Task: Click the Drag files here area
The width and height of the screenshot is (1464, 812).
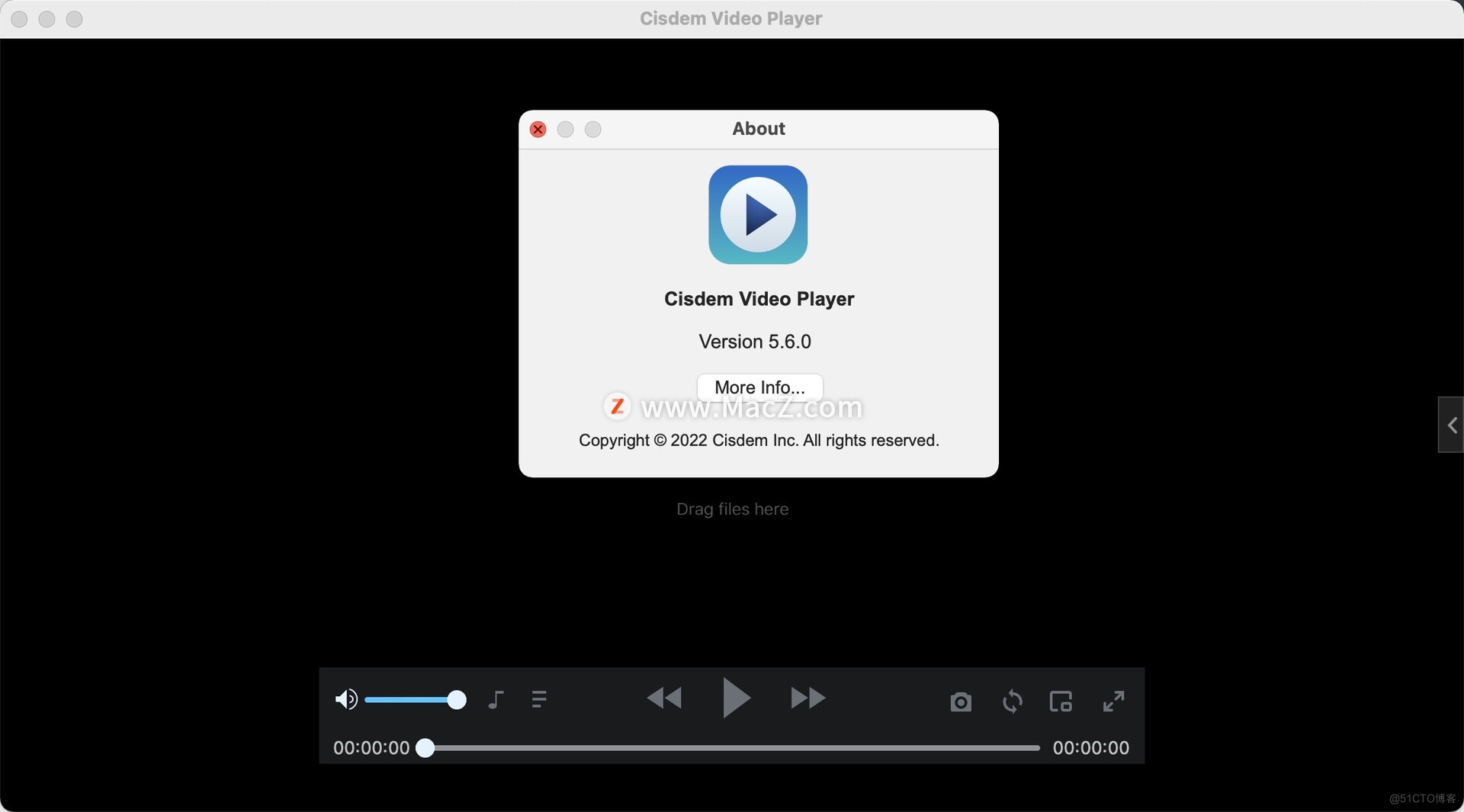Action: coord(732,509)
